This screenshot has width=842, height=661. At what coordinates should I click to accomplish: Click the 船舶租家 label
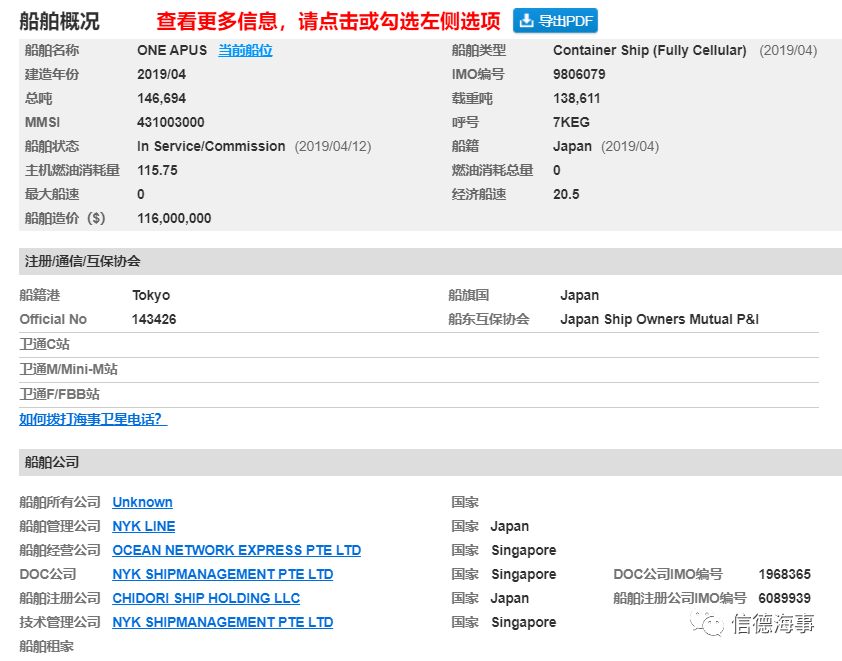click(x=47, y=646)
